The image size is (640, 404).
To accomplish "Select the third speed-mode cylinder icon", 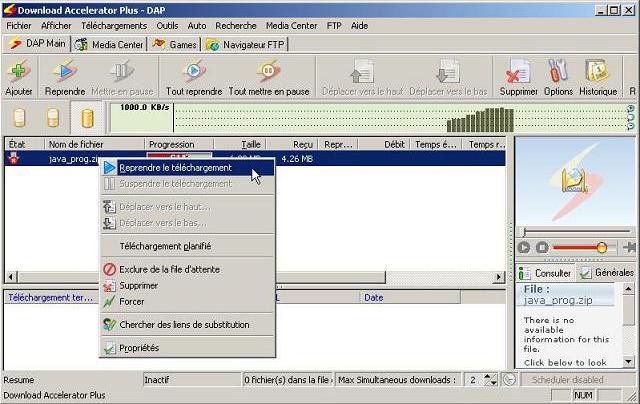I will coord(87,118).
